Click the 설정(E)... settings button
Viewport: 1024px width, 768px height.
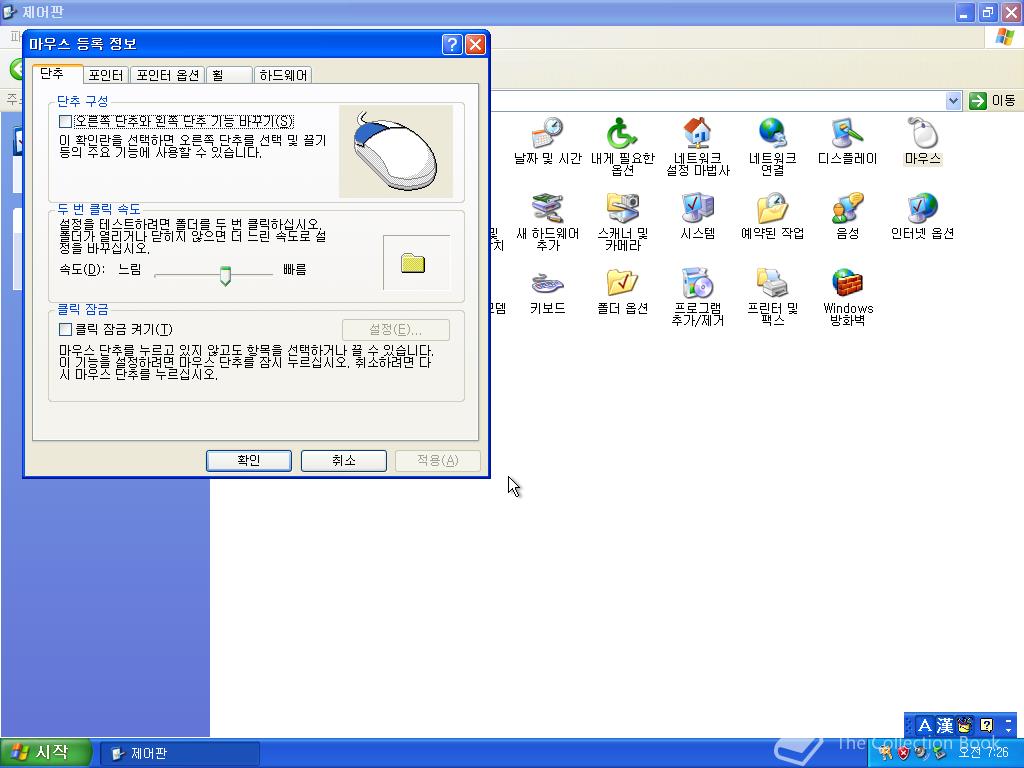click(396, 329)
